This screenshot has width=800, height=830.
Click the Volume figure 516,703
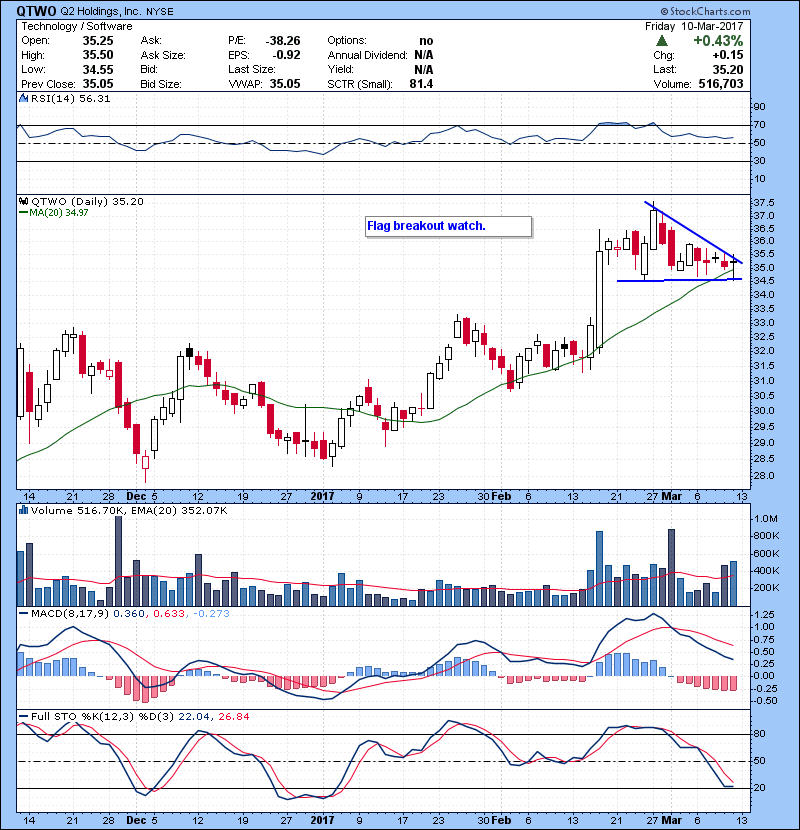tap(721, 84)
